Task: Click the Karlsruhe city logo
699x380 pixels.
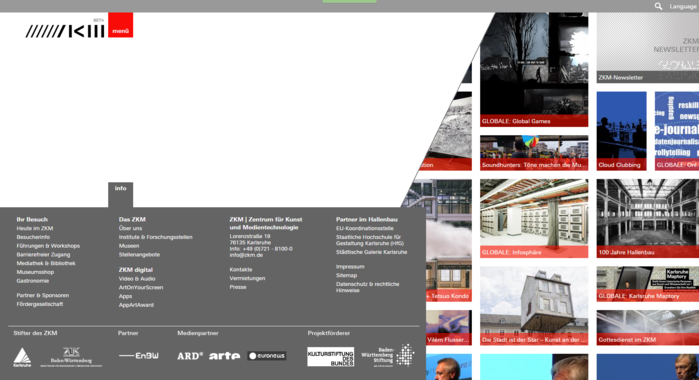Action: tap(22, 357)
